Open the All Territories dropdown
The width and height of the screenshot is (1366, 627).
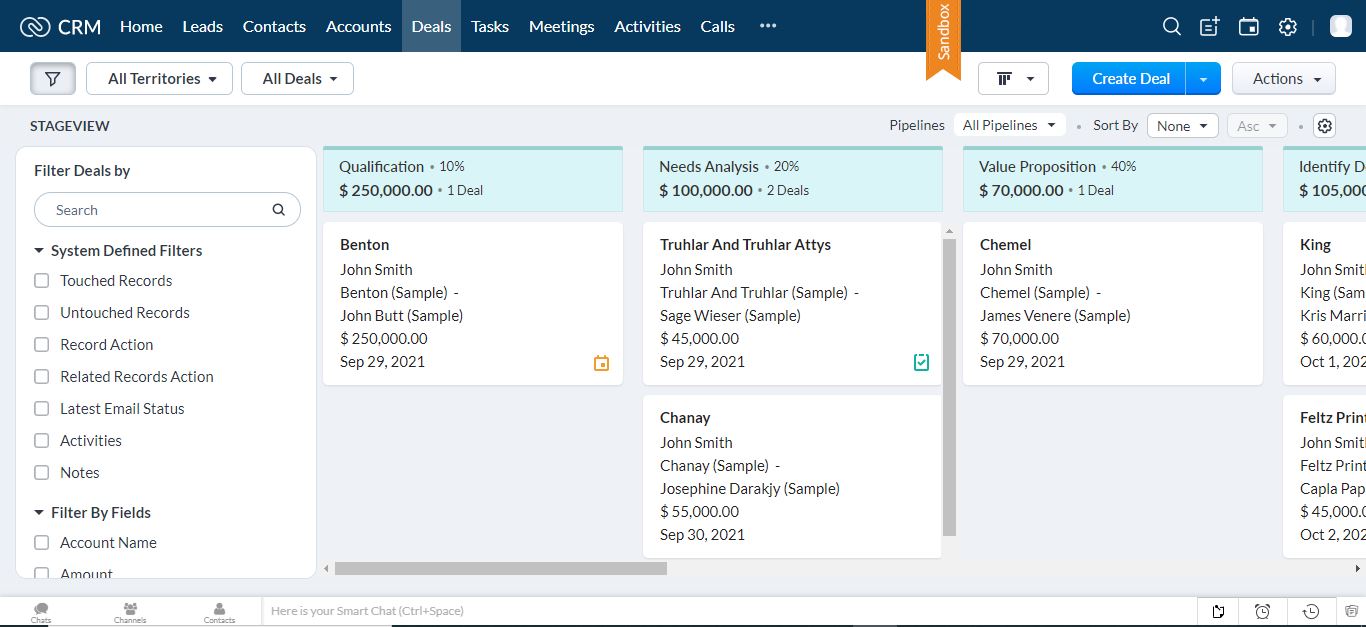(x=160, y=79)
